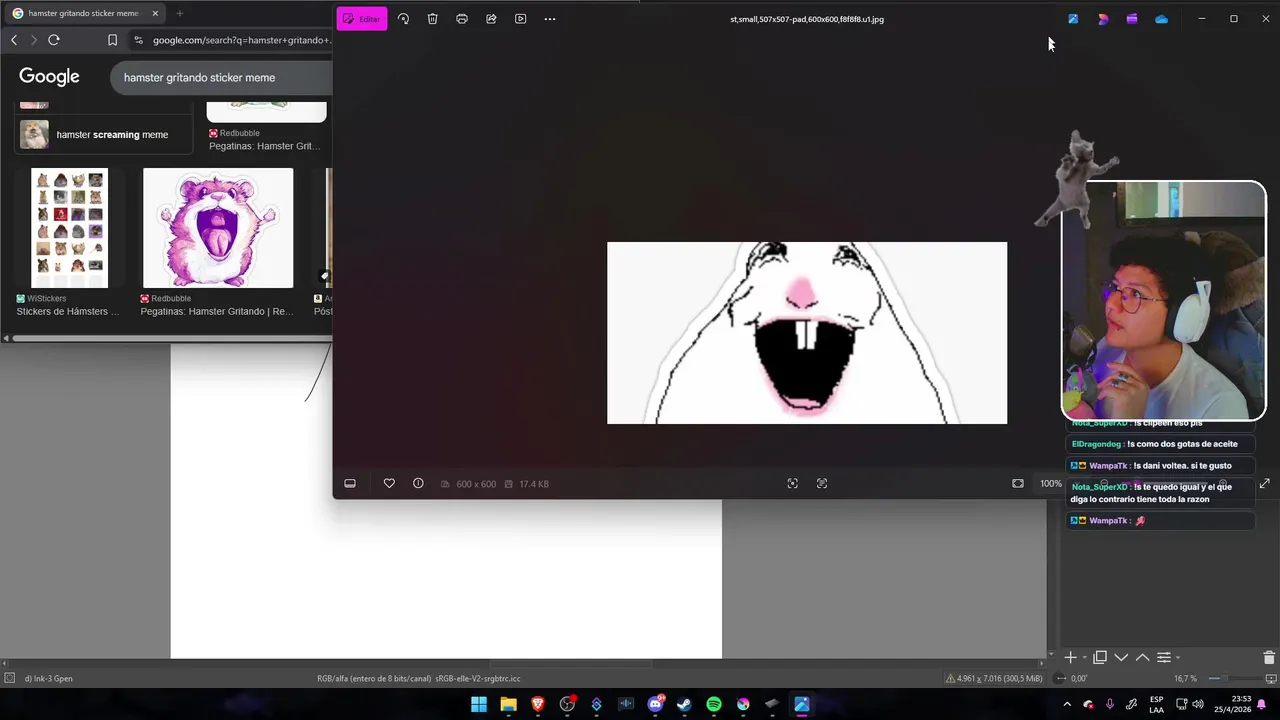Enter fullscreen with expand arrows icon
The image size is (1280, 720).
[1265, 483]
